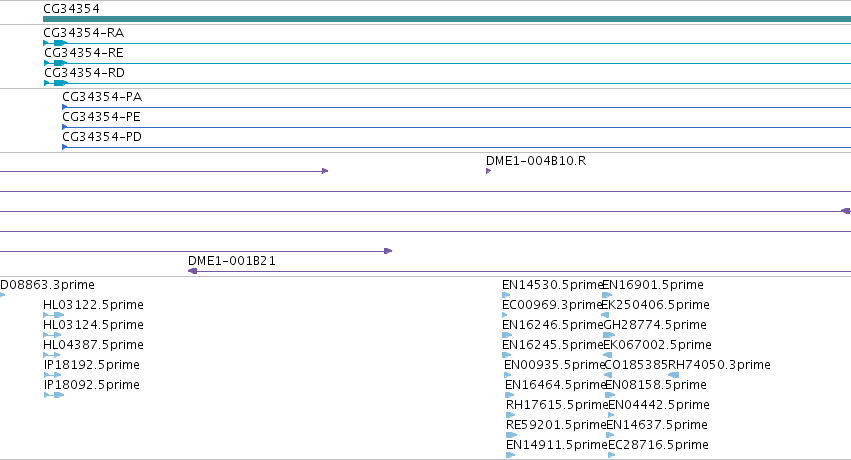Click the RE59201.5prime EST label
The image size is (851, 460).
click(556, 425)
